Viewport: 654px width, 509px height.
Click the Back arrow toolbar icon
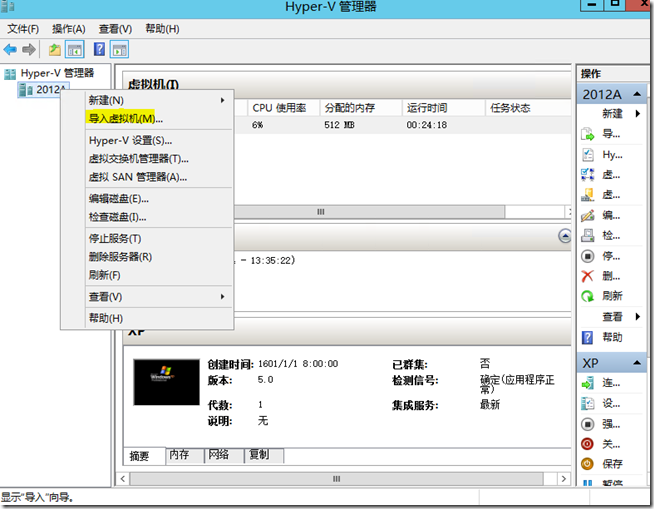pyautogui.click(x=10, y=50)
